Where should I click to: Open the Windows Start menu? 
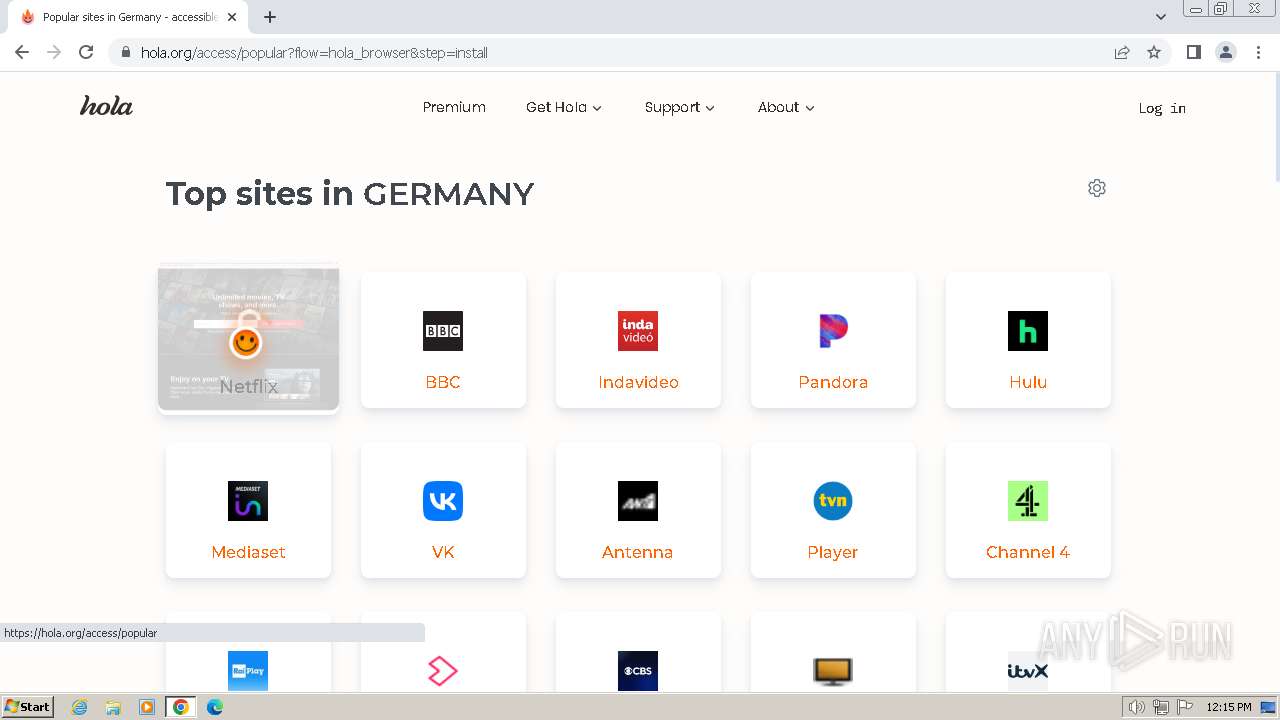coord(27,706)
